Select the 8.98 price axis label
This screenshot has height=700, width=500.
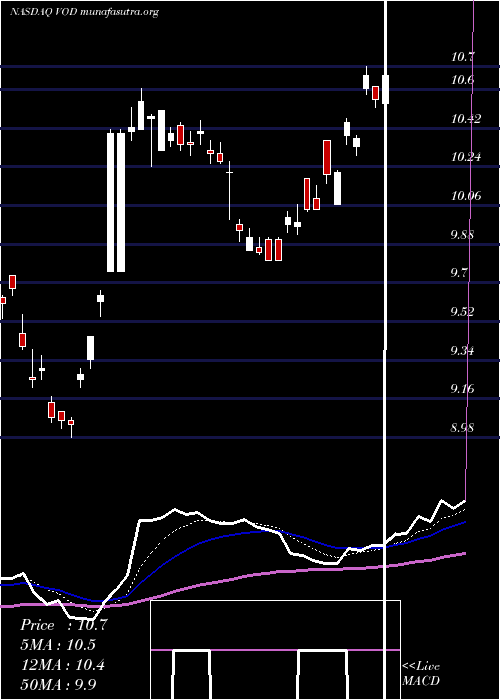[x=462, y=428]
